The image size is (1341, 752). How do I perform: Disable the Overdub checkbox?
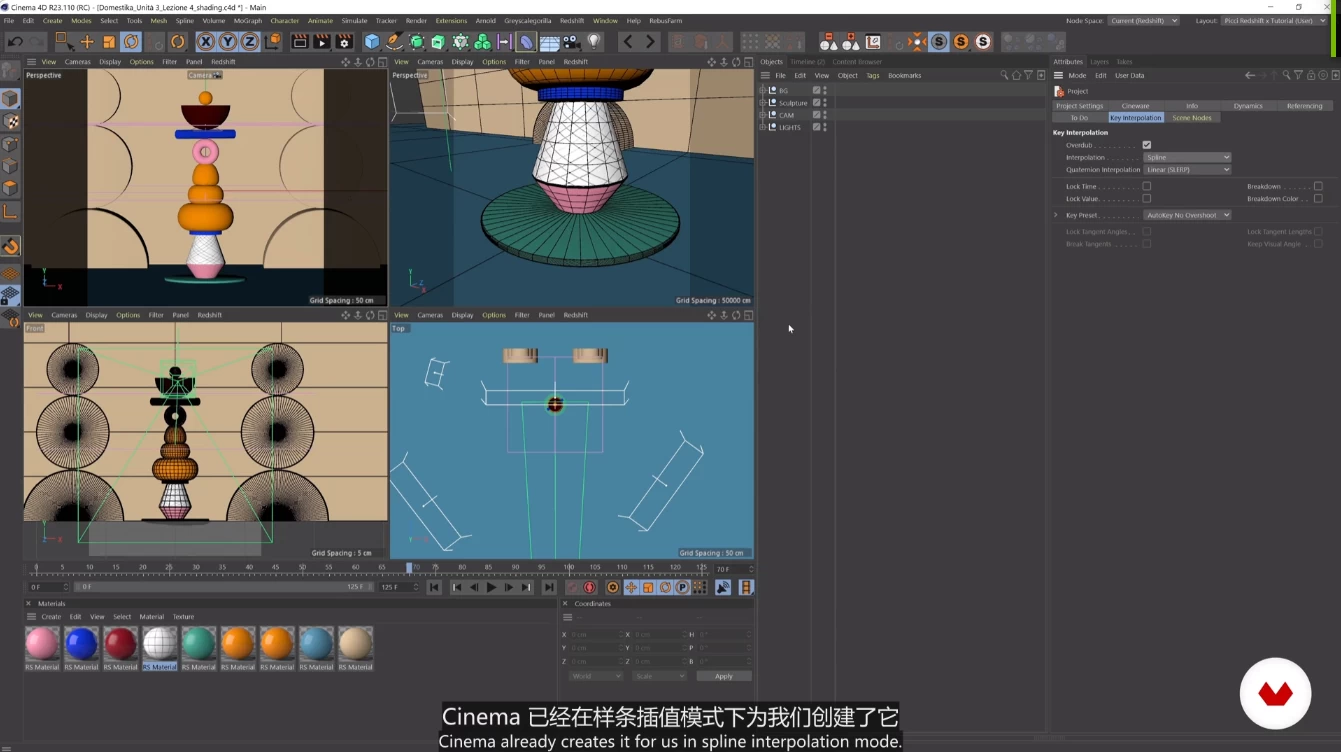[1147, 145]
